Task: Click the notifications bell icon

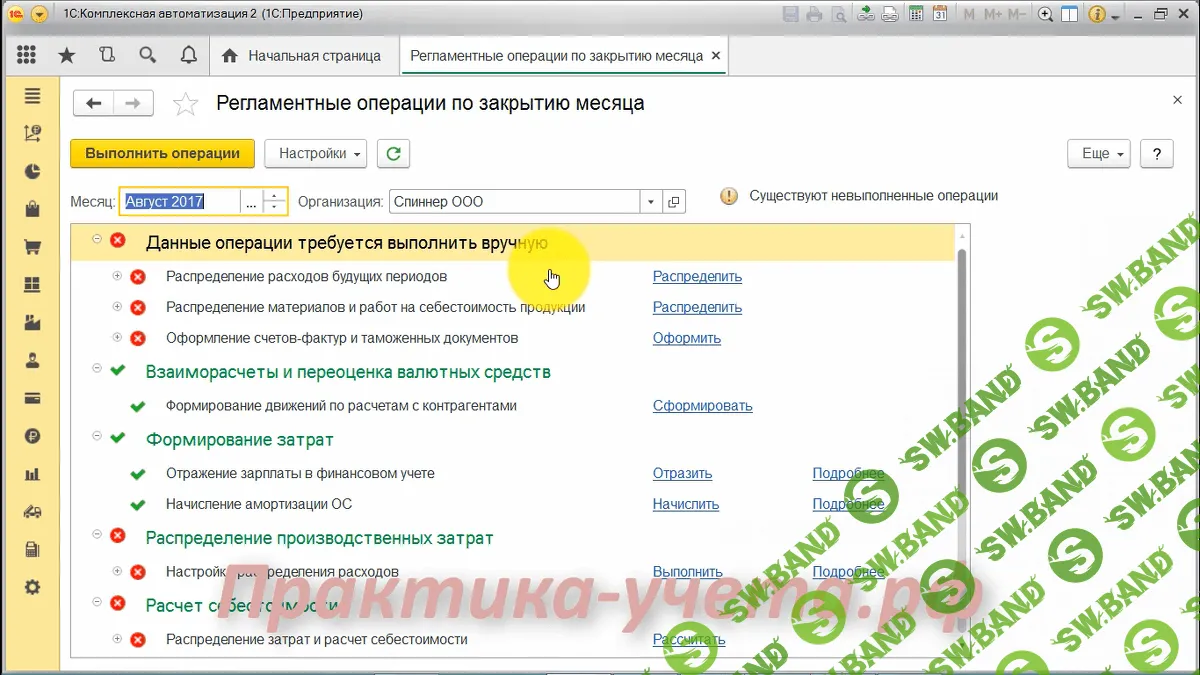Action: point(188,56)
